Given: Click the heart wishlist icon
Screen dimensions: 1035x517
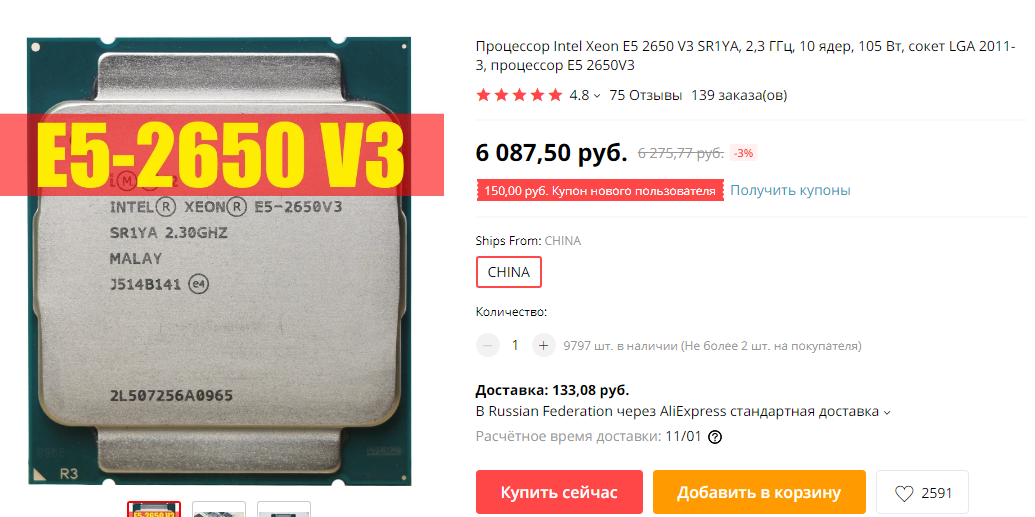Looking at the screenshot, I should (x=904, y=493).
